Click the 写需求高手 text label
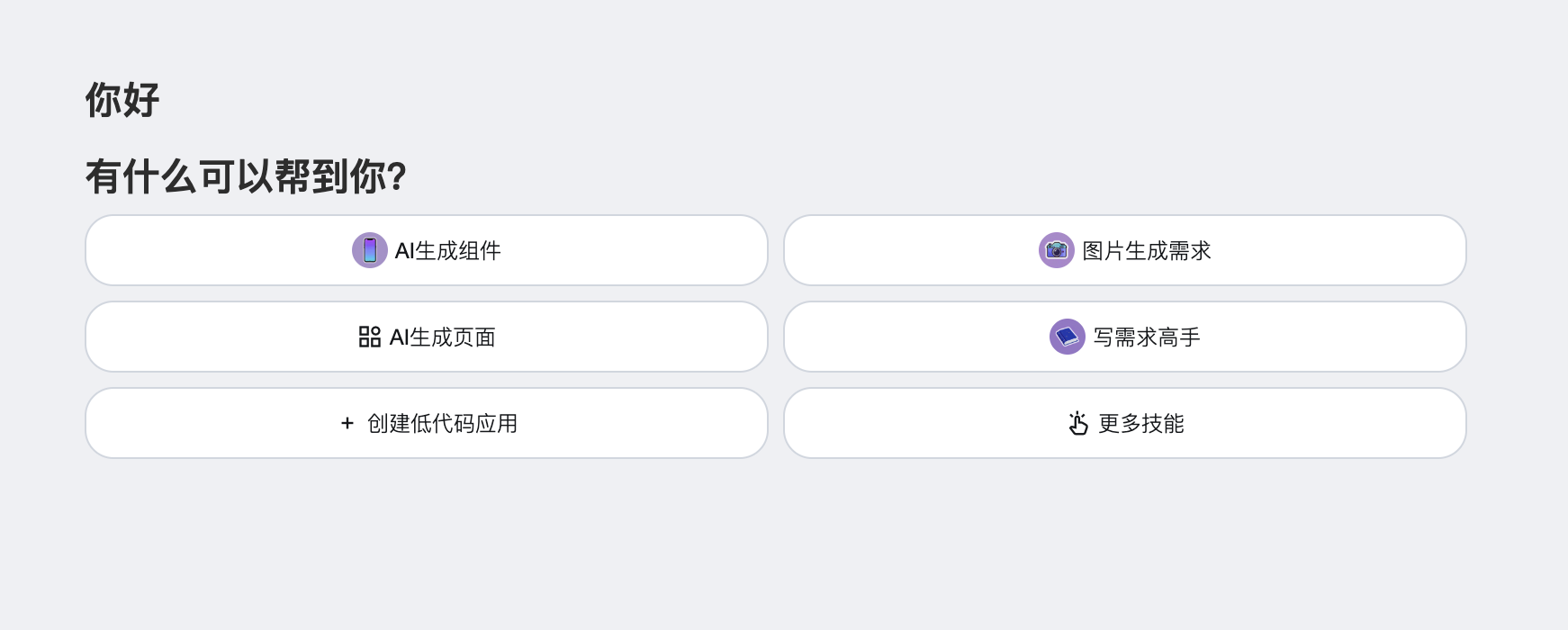Viewport: 1568px width, 630px height. tap(1146, 337)
